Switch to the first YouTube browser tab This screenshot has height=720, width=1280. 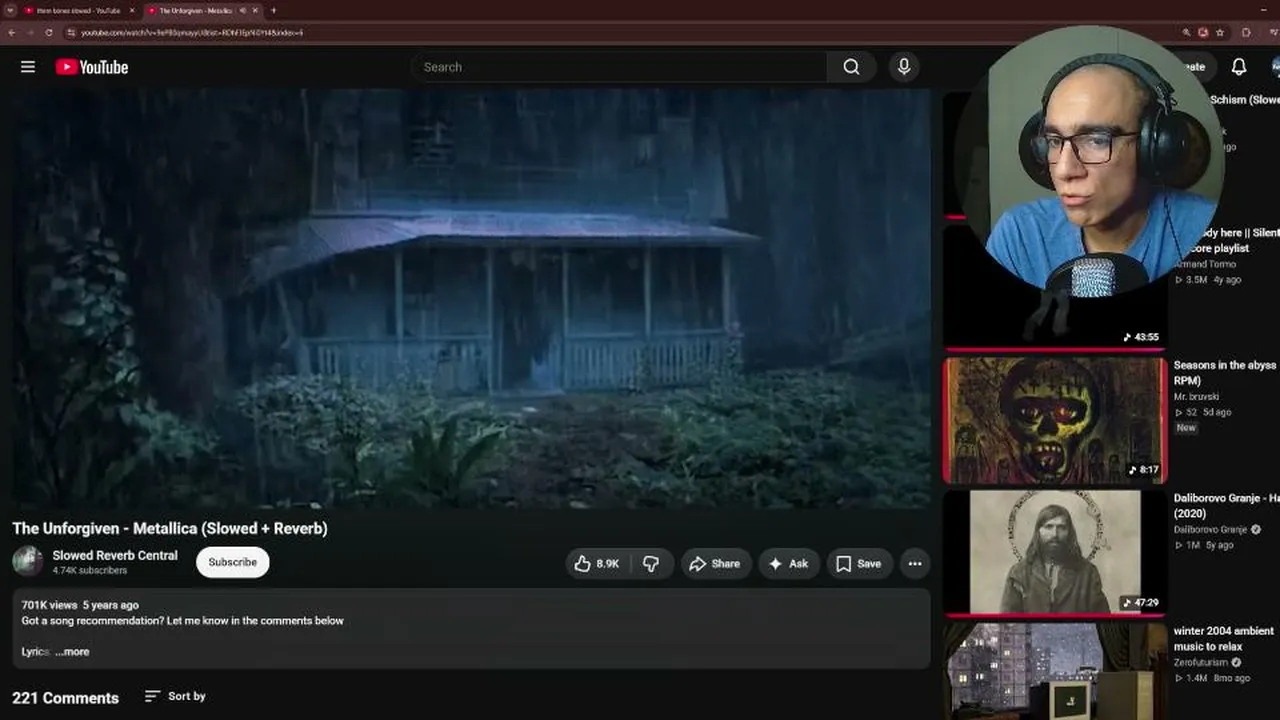(78, 10)
